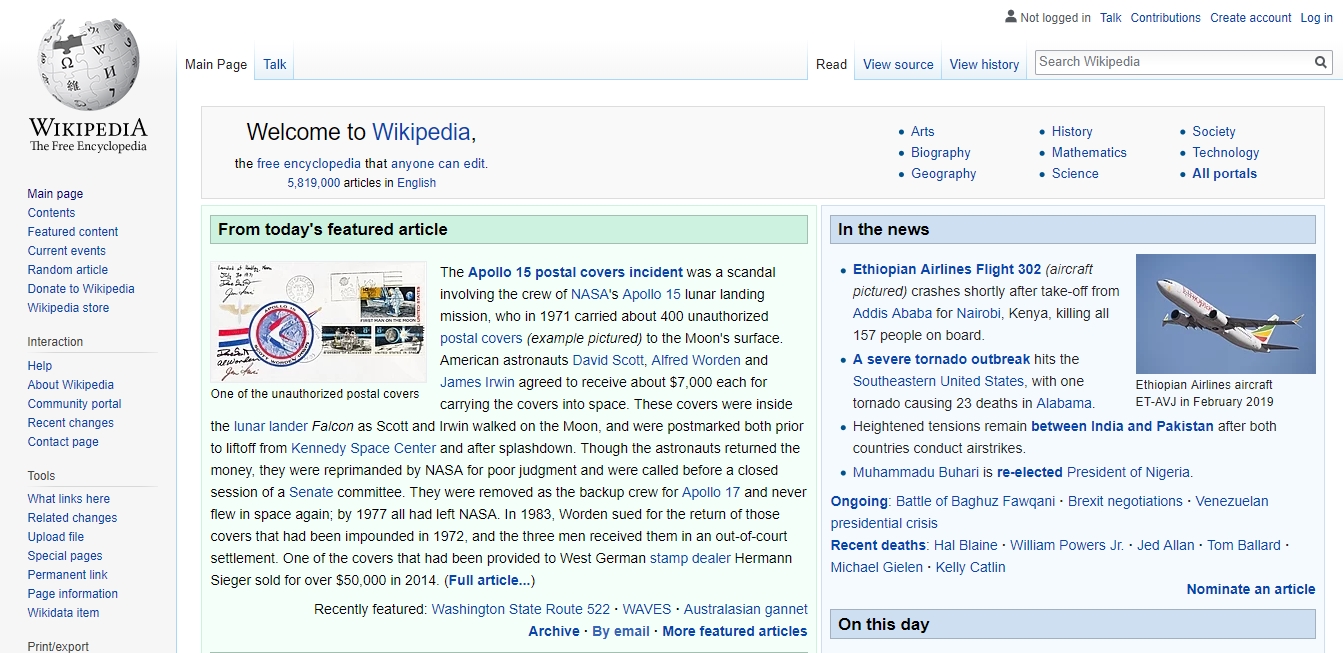Open the free encyclopedia link
Image resolution: width=1343 pixels, height=653 pixels.
click(x=309, y=164)
